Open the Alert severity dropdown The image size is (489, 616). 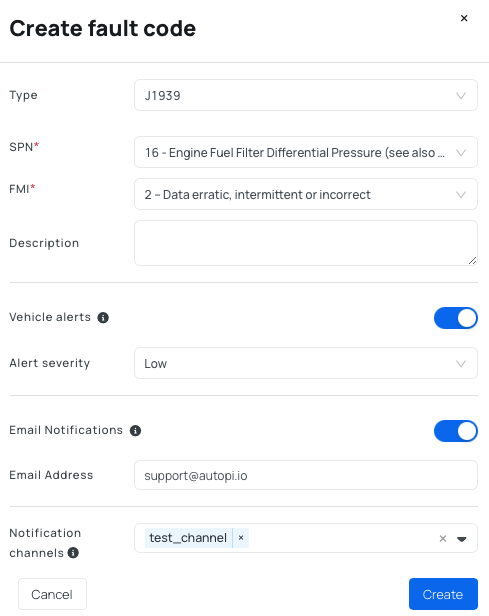(306, 363)
